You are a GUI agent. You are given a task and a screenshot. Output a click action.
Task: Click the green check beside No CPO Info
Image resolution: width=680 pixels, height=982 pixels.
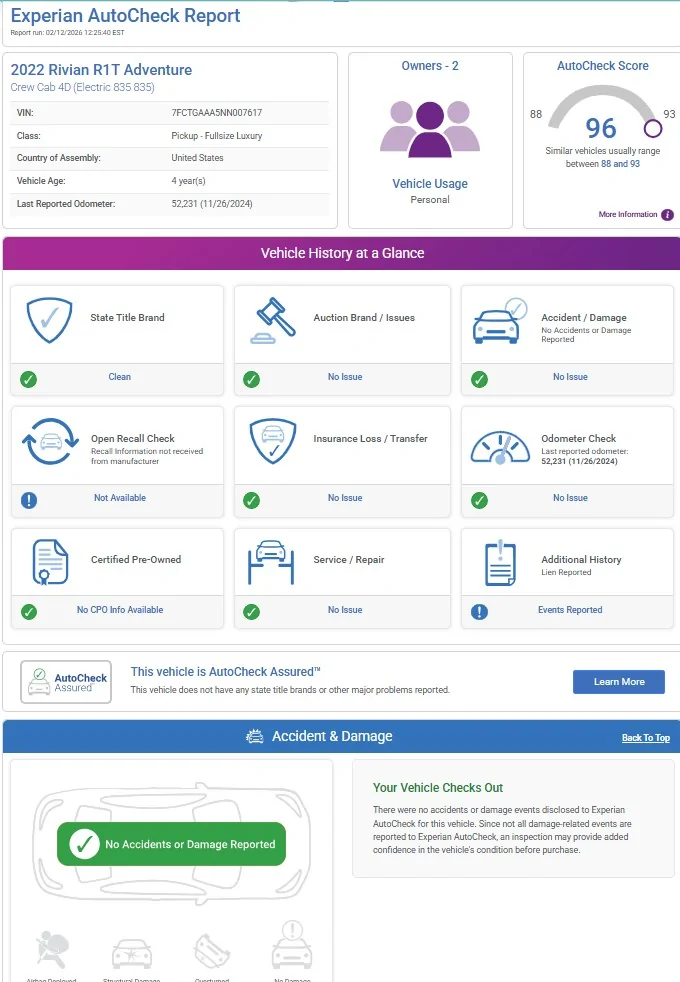click(29, 612)
